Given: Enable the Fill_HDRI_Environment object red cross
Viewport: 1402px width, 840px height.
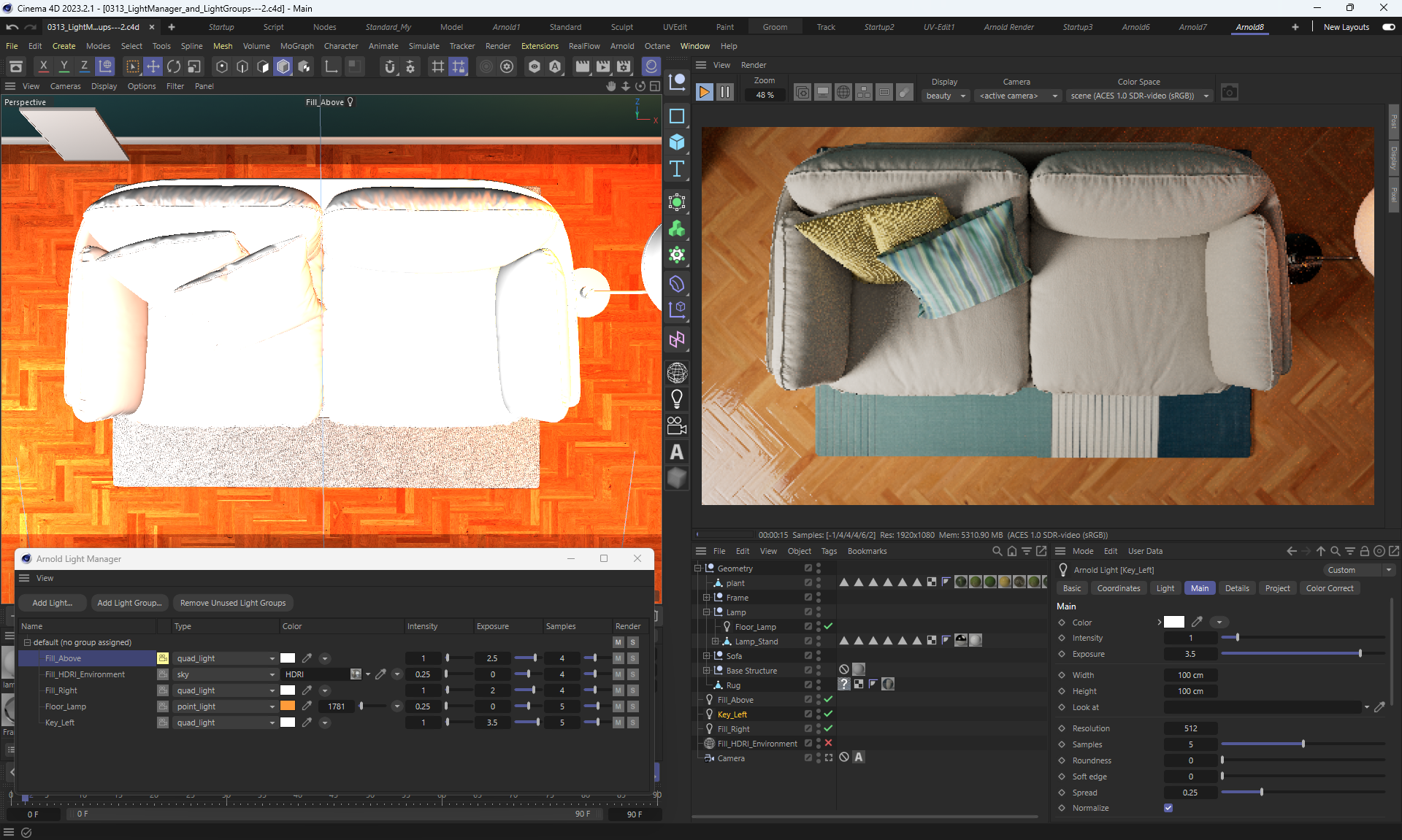Looking at the screenshot, I should coord(828,743).
